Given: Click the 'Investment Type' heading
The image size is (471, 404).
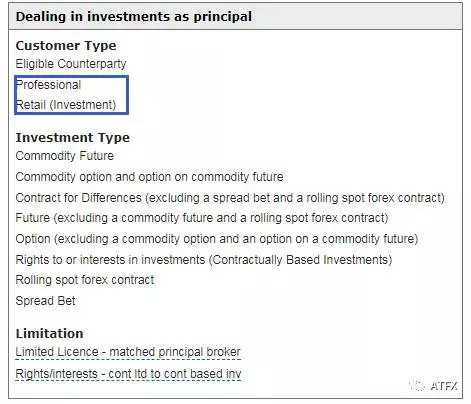Looking at the screenshot, I should click(x=73, y=138).
